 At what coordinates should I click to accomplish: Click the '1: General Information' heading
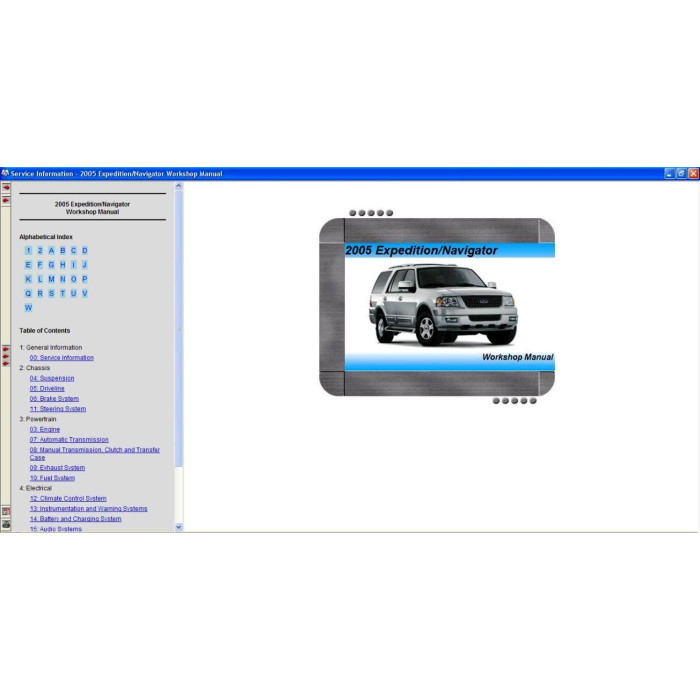tap(50, 347)
